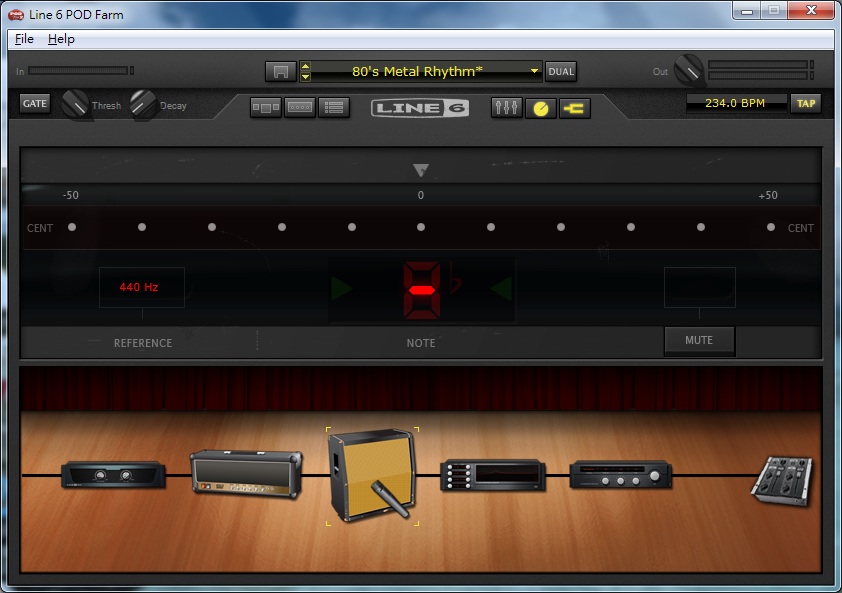Image resolution: width=842 pixels, height=593 pixels.
Task: Open the panel view icon with four dots
Action: 300,107
